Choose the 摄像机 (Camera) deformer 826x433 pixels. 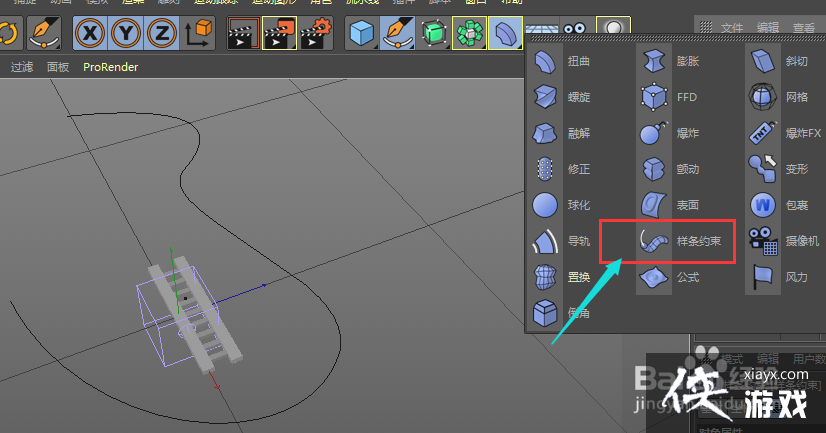click(x=784, y=241)
